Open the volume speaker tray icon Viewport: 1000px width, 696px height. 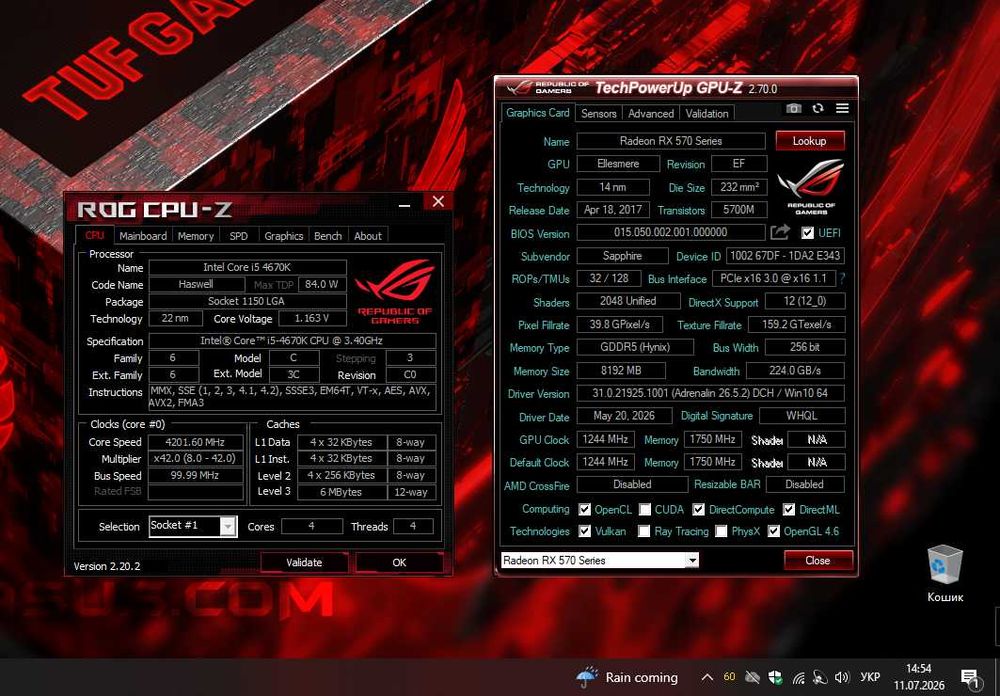click(x=842, y=677)
